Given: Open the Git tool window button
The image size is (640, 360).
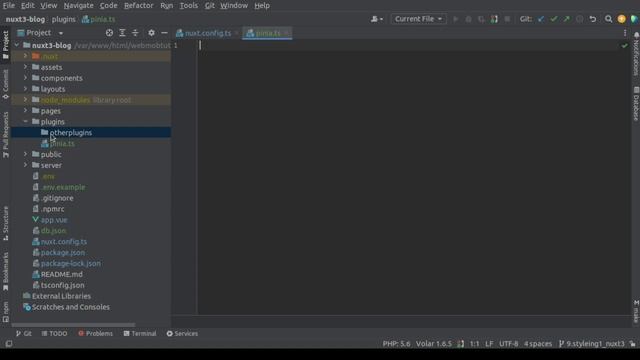Looking at the screenshot, I should 23,333.
